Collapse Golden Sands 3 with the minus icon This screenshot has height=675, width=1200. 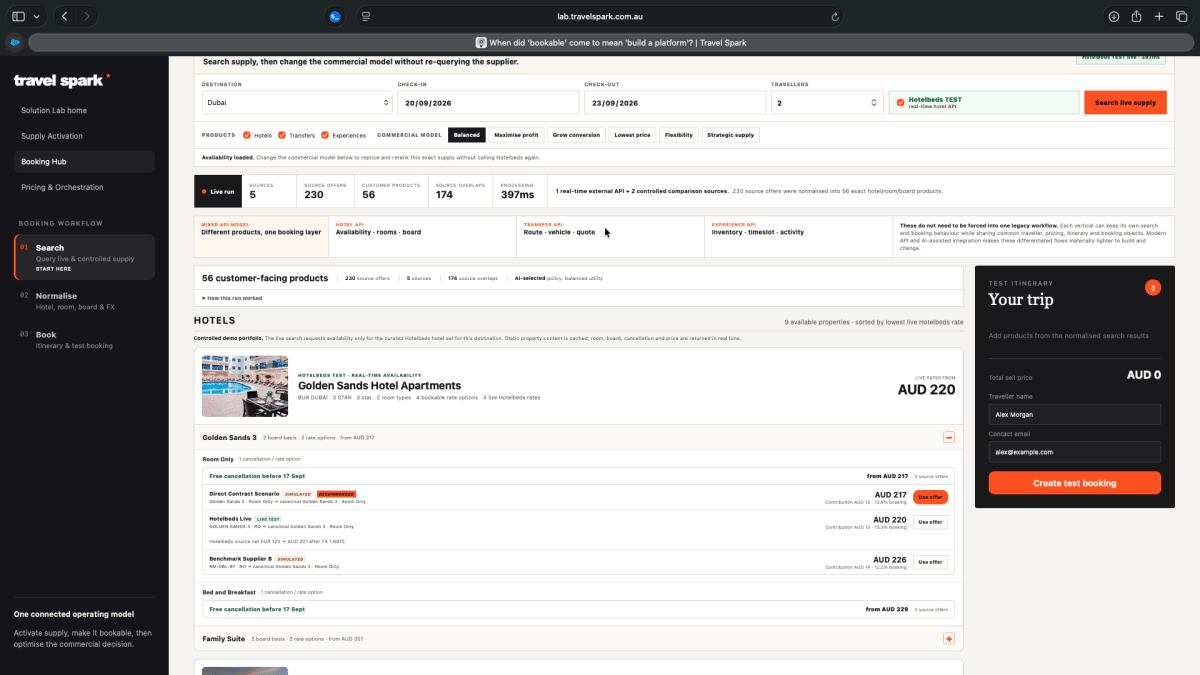[949, 437]
